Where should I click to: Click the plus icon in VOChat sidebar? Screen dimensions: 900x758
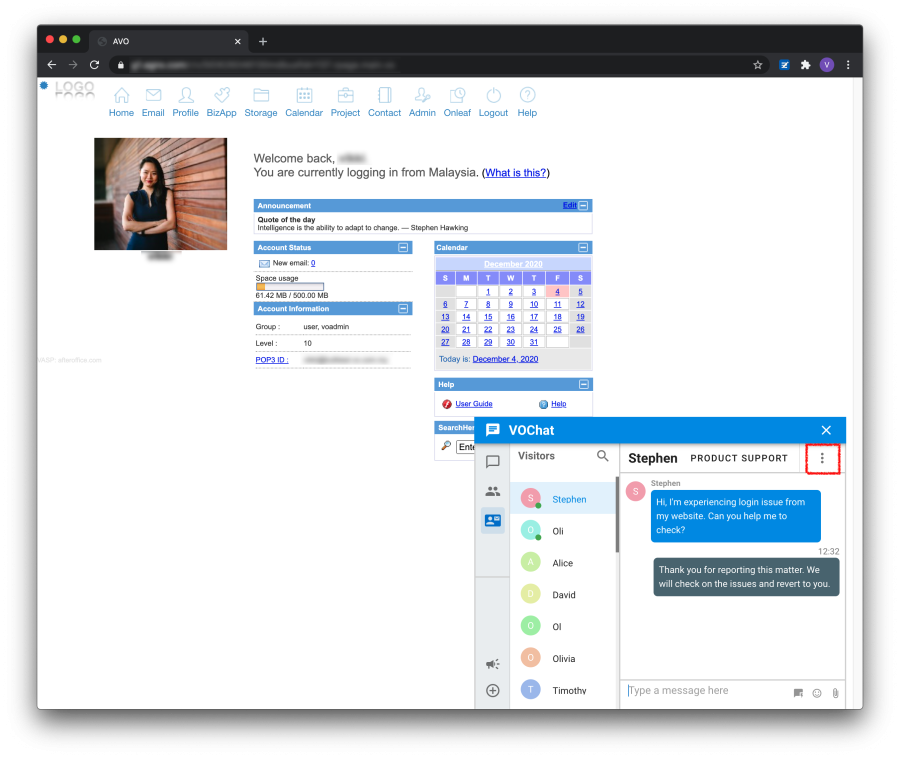click(492, 690)
